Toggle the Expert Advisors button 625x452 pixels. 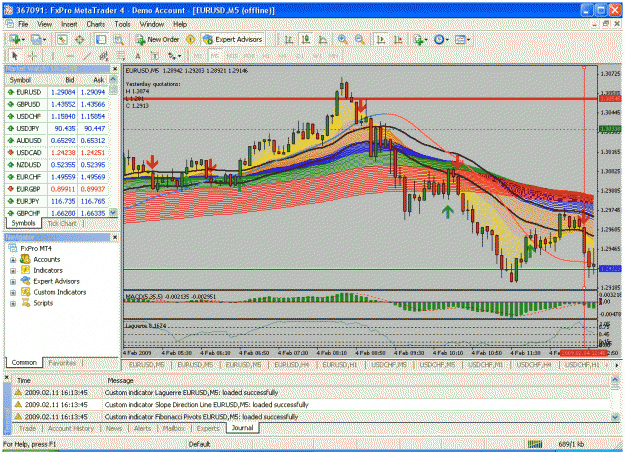[x=232, y=39]
